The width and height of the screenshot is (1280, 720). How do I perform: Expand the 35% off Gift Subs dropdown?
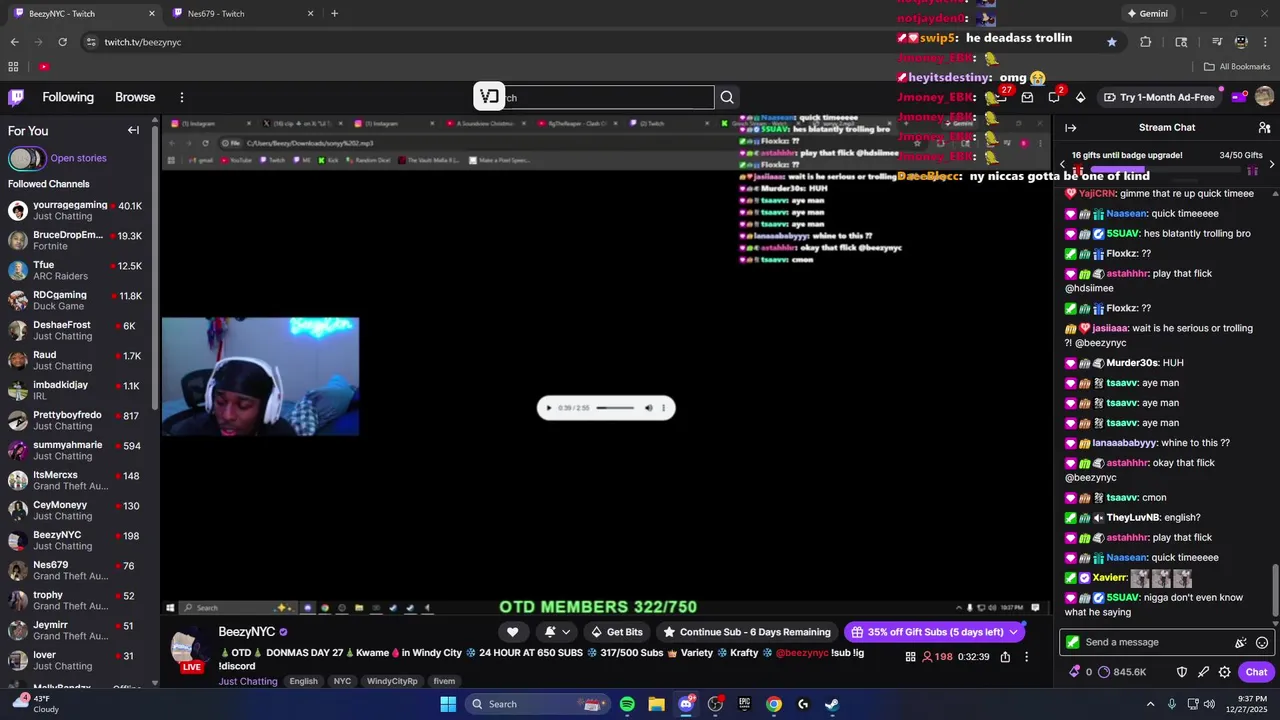pyautogui.click(x=1013, y=632)
